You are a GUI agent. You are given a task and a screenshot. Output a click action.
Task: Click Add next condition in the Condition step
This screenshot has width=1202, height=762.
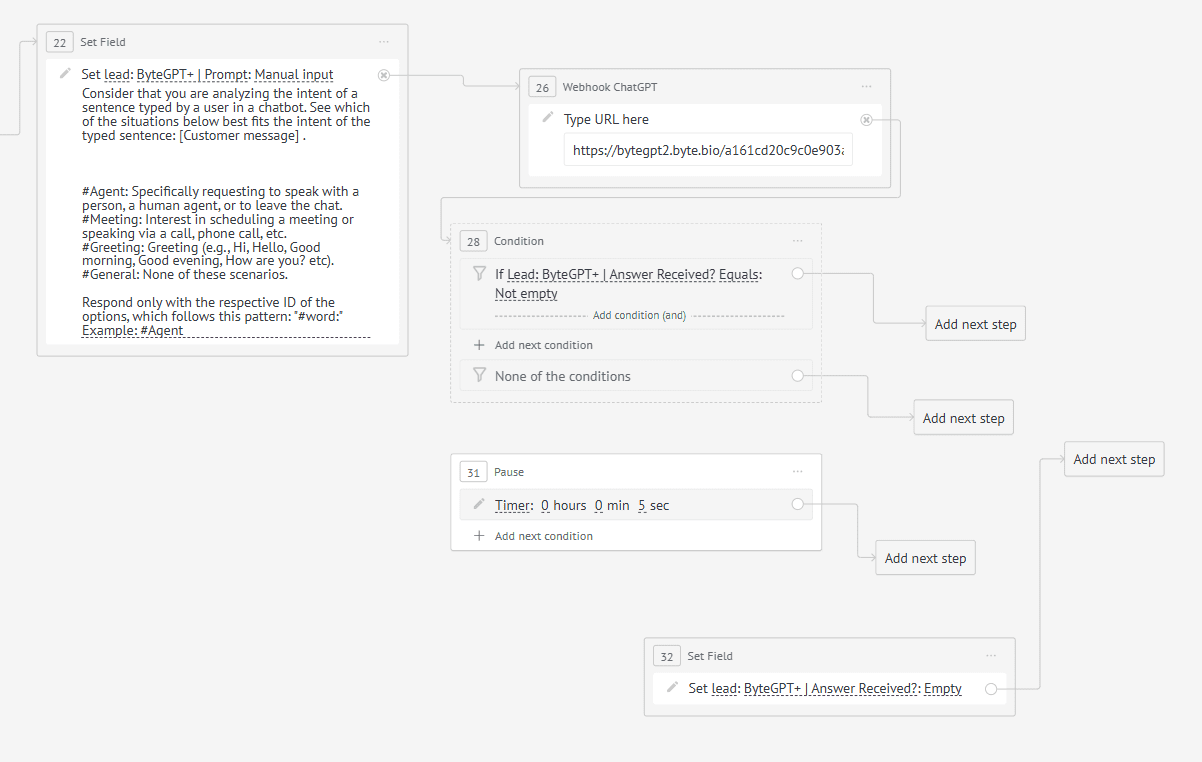[544, 345]
